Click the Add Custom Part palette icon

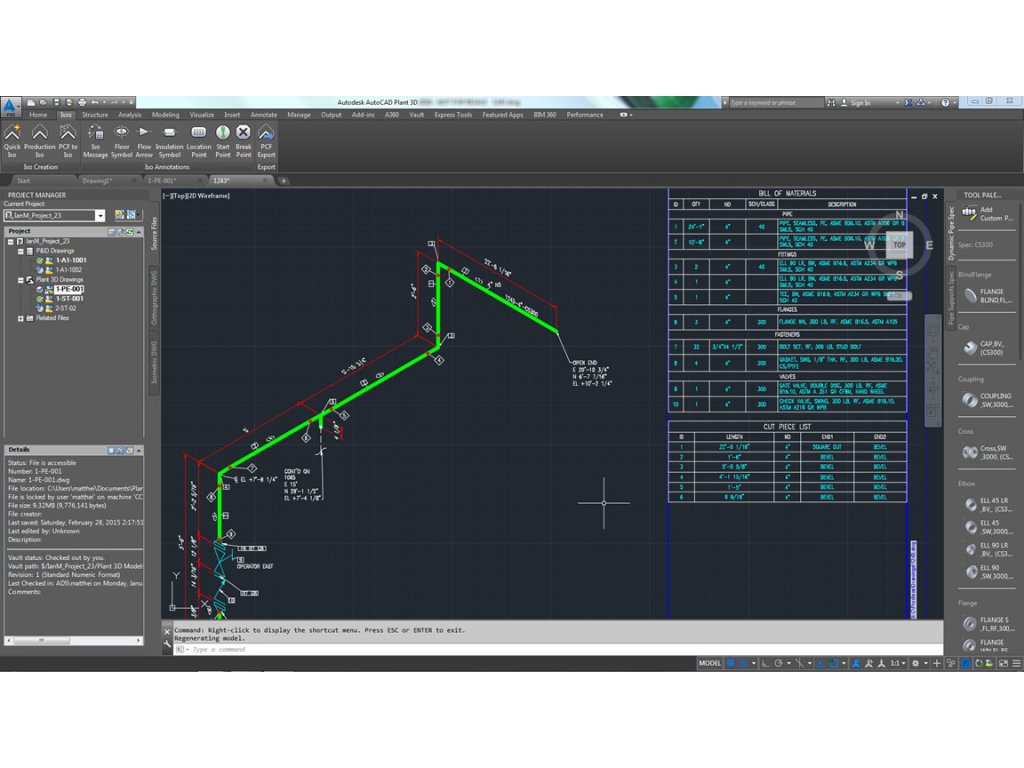tap(969, 213)
